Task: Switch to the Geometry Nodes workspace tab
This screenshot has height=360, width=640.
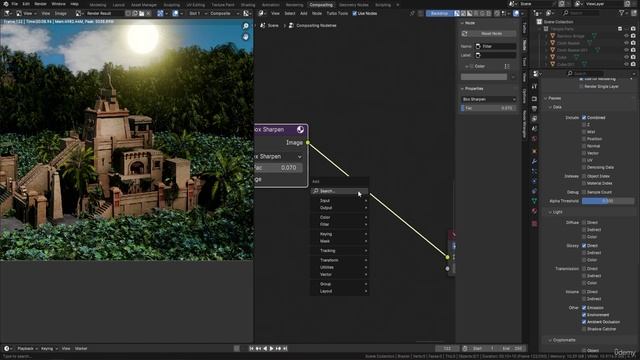Action: click(x=353, y=4)
